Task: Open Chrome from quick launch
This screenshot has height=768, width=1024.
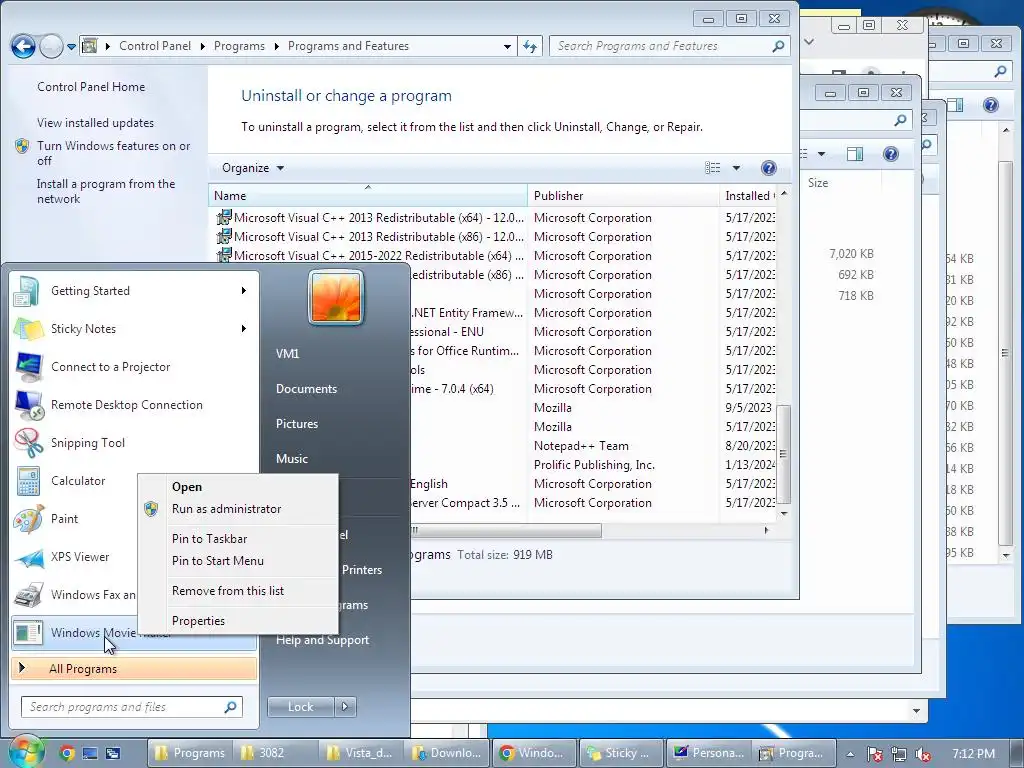Action: [66, 753]
